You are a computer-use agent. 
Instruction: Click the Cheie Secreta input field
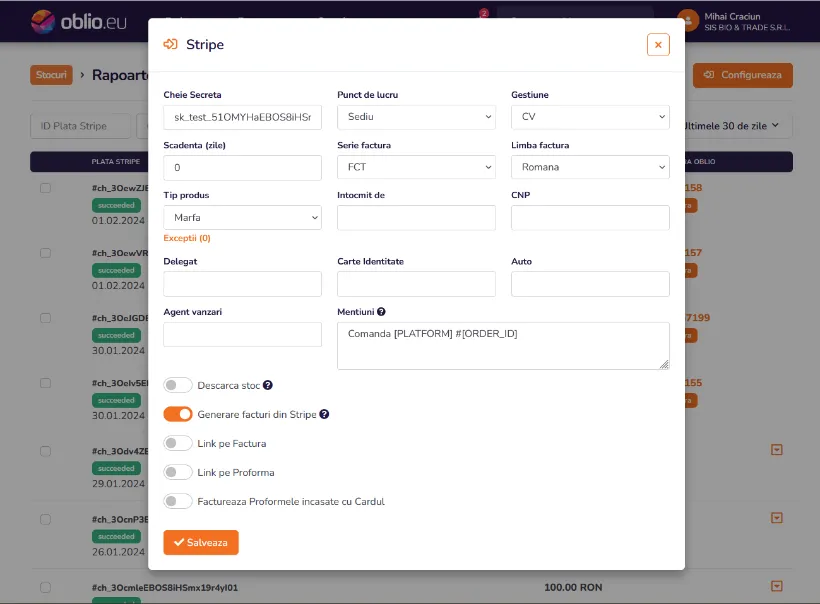242,117
